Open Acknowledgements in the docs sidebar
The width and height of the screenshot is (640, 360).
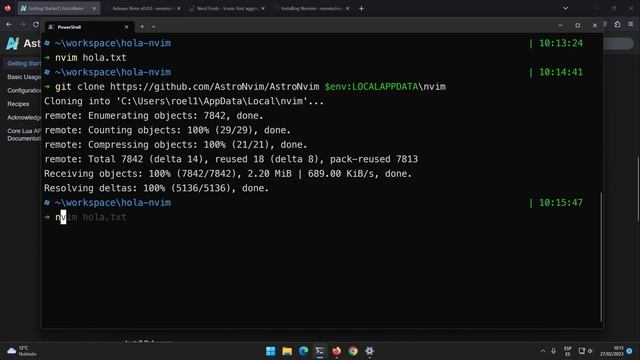(x=24, y=117)
